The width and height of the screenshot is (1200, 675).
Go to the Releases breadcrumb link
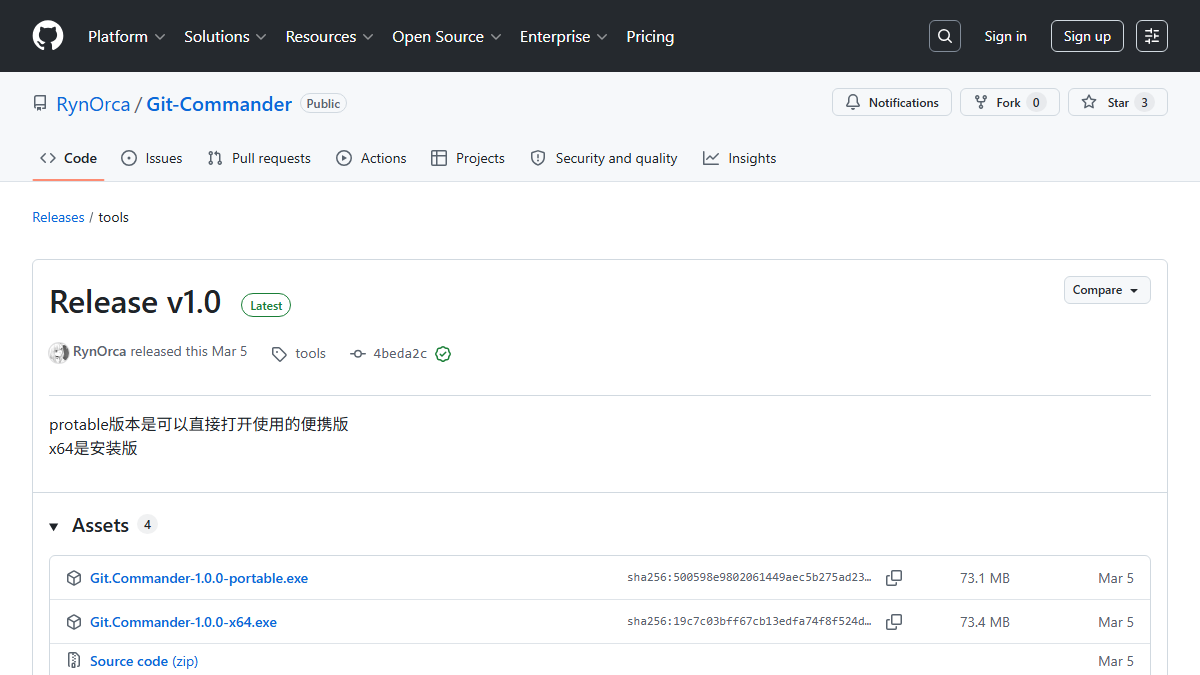(x=58, y=217)
